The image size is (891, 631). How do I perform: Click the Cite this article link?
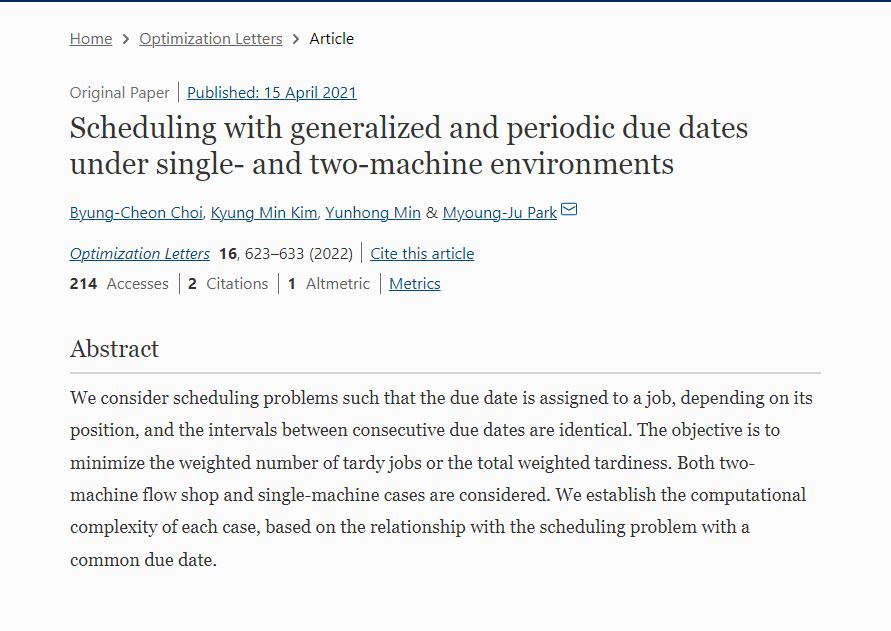click(x=422, y=254)
